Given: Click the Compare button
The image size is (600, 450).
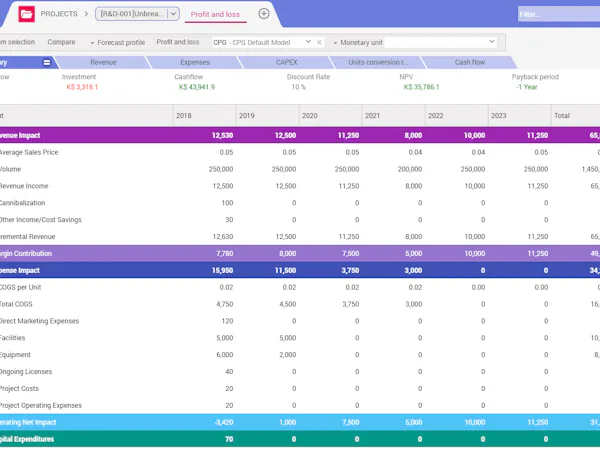Looking at the screenshot, I should (61, 42).
